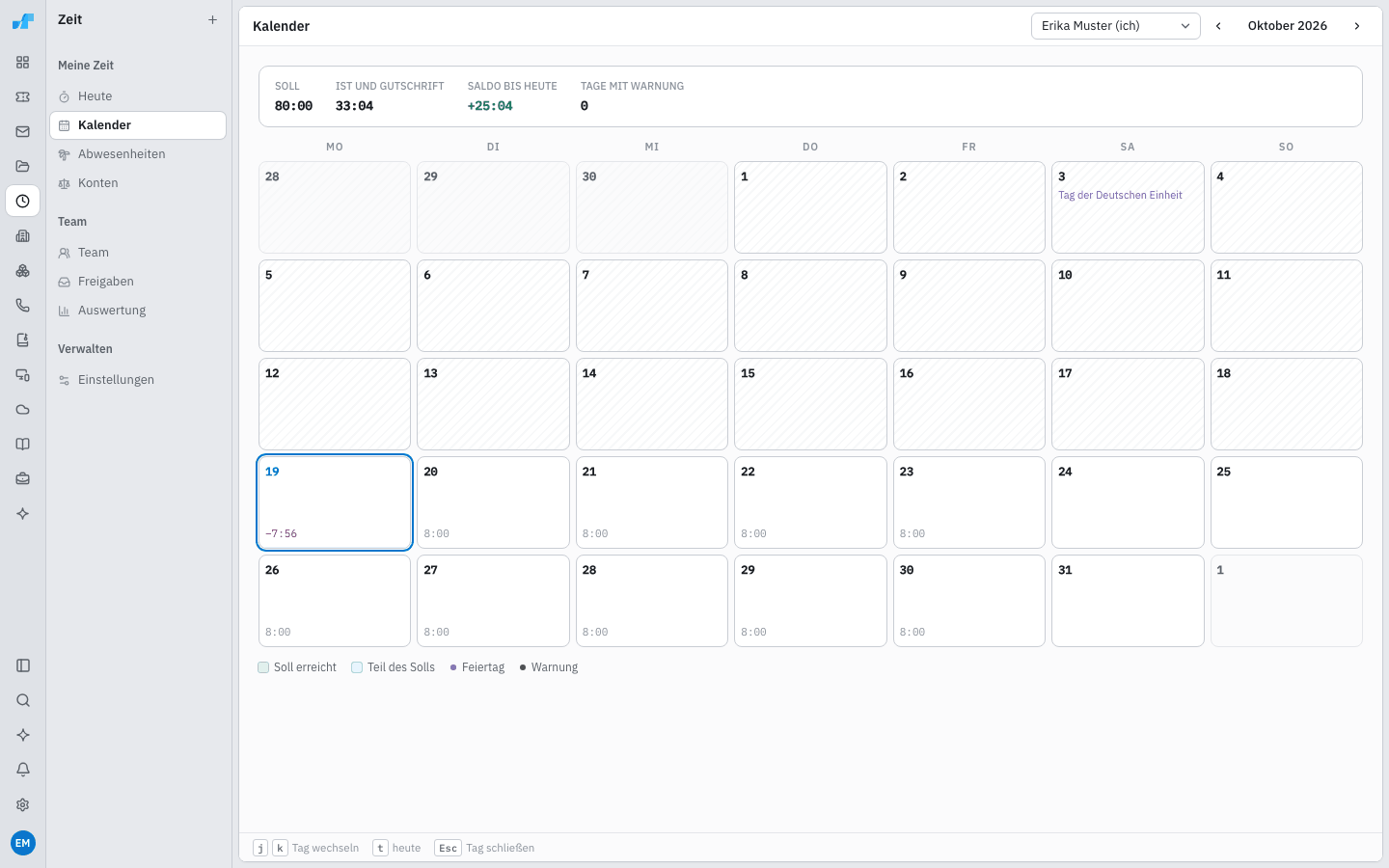
Task: Select October 31 in the calendar
Action: point(1128,601)
